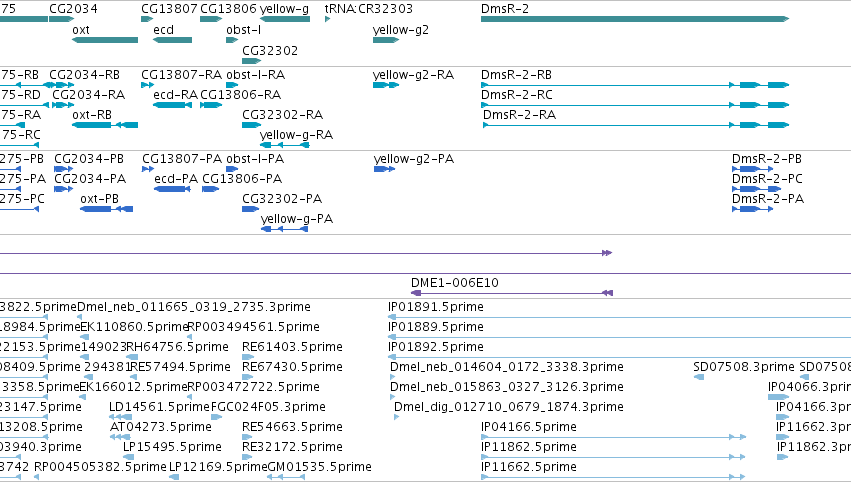Click the RE54663.5prime EST
This screenshot has width=851, height=482.
coord(247,437)
